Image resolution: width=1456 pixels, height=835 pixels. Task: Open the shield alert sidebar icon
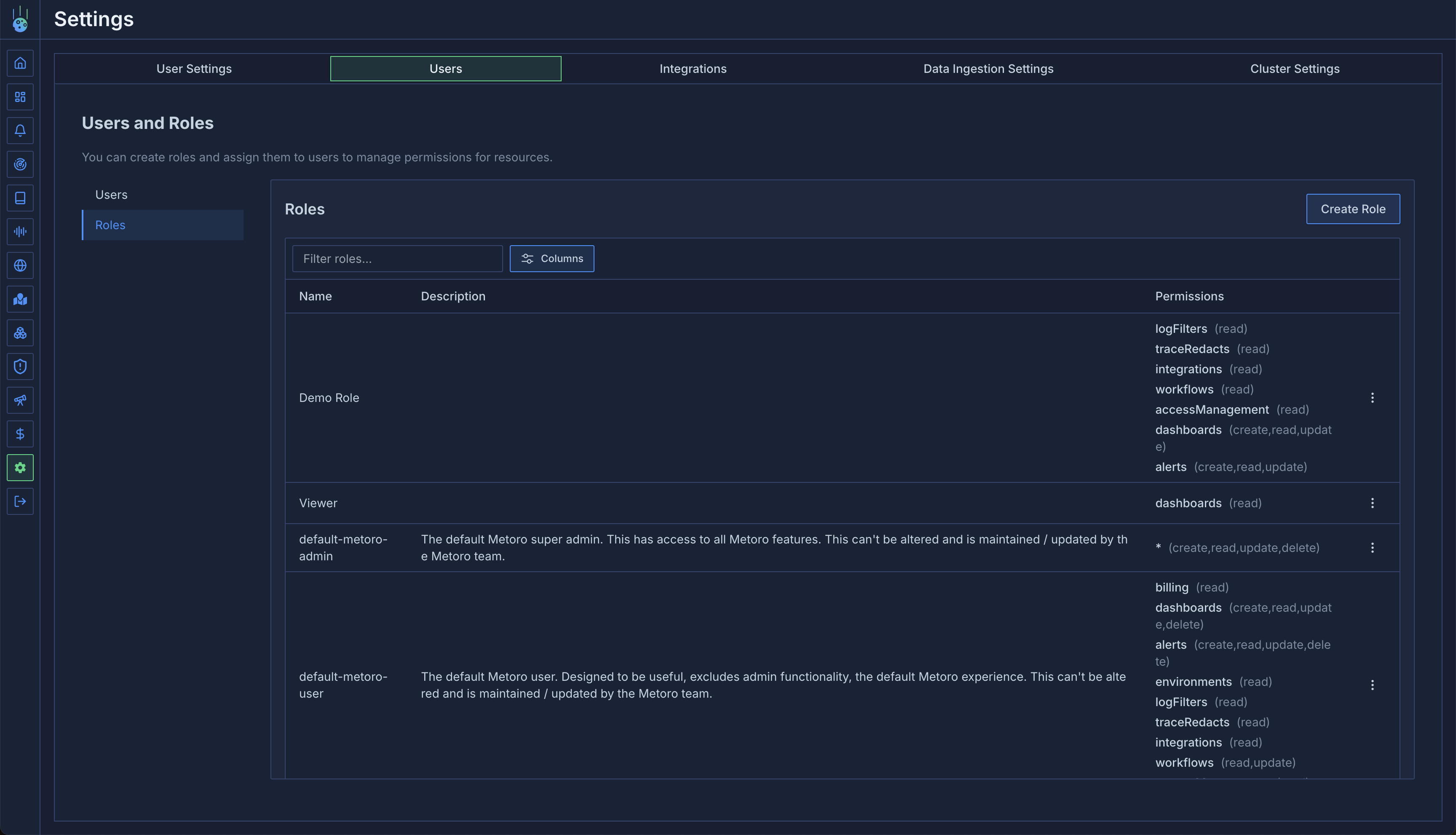[x=20, y=367]
